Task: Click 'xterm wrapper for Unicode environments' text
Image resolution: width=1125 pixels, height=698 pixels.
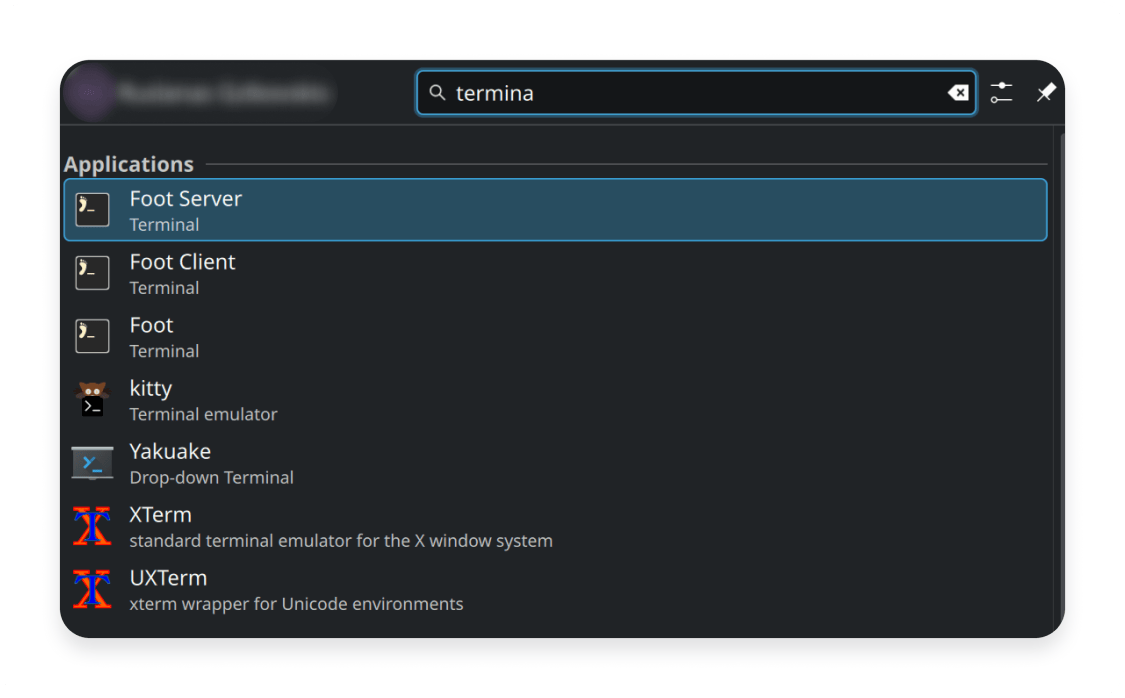Action: [x=296, y=604]
